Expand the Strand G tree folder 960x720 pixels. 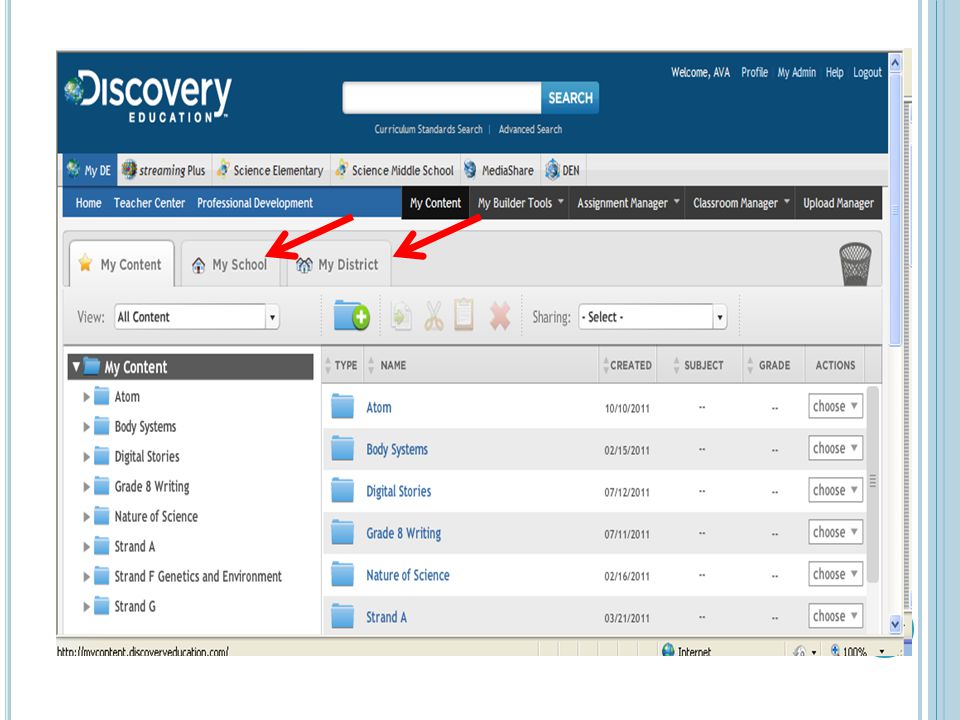coord(86,607)
